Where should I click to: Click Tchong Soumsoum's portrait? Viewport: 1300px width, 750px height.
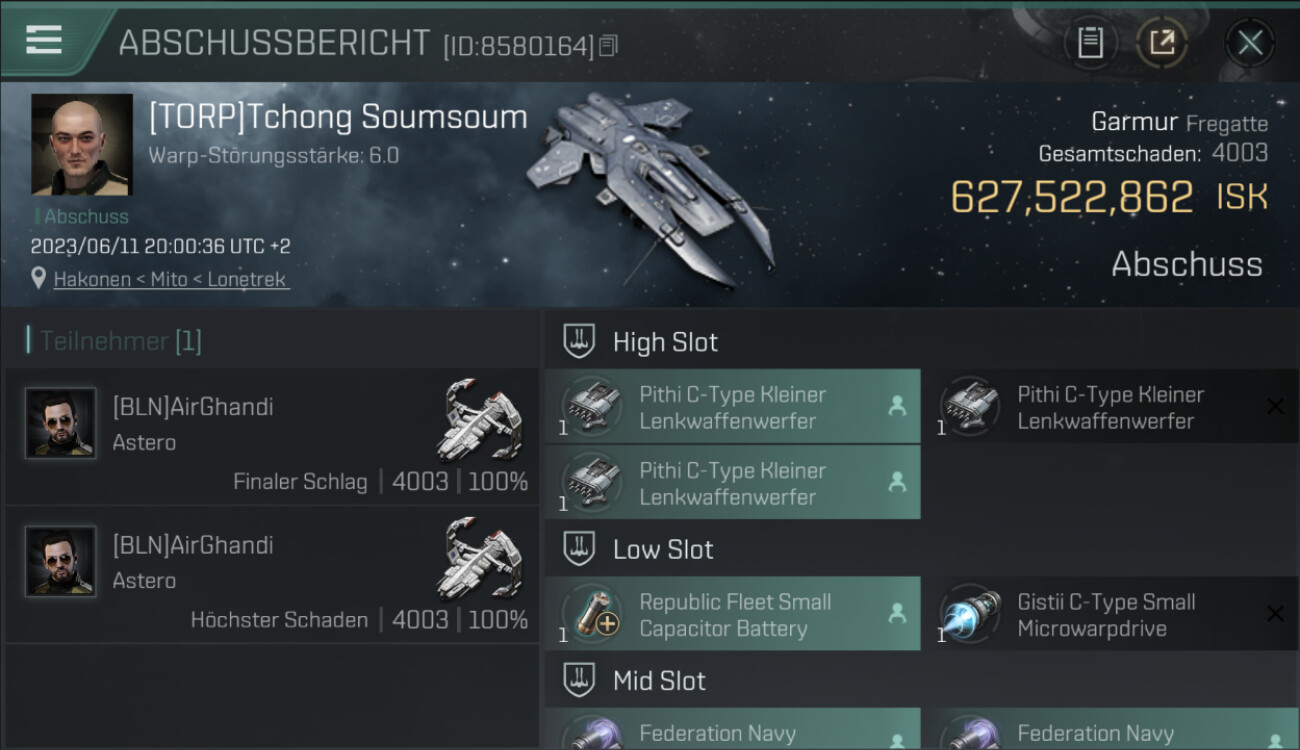click(82, 144)
